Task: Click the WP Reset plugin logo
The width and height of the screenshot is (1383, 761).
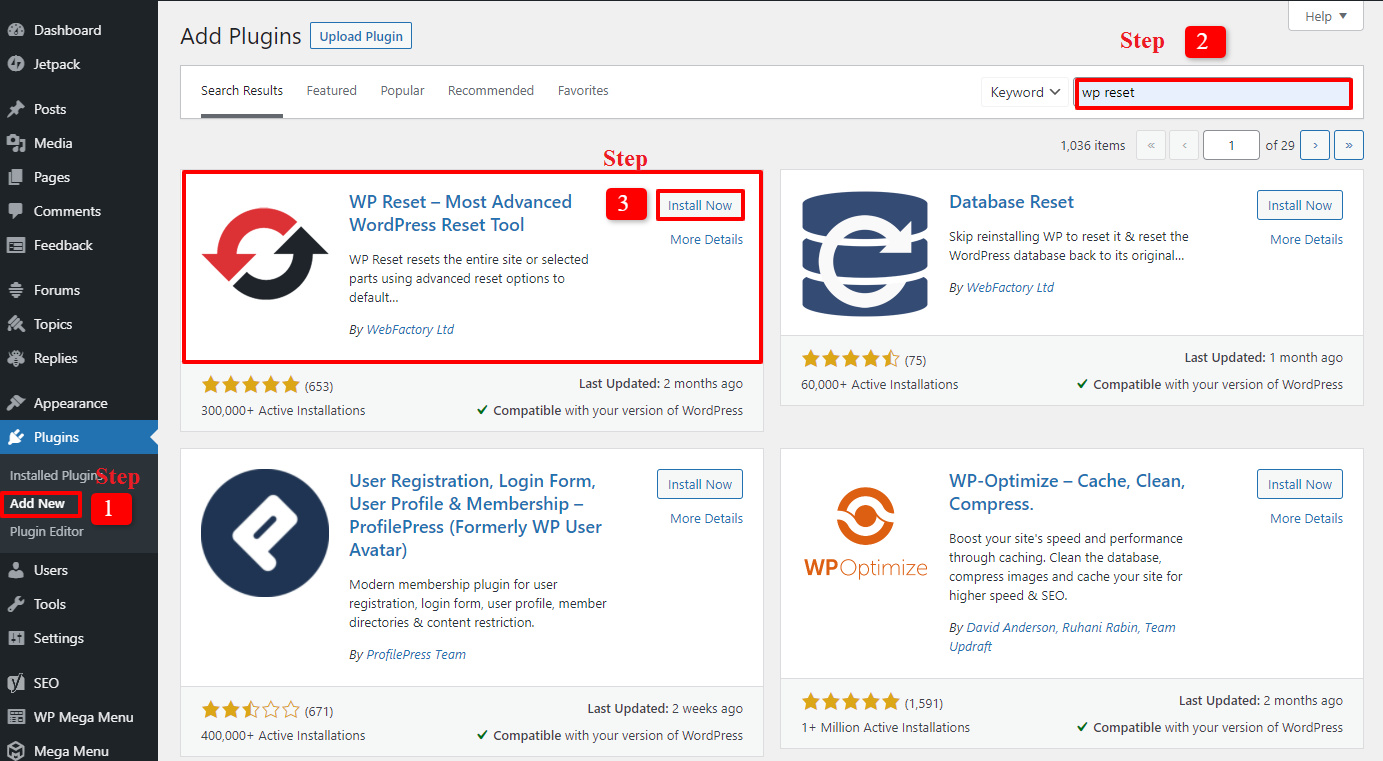Action: pos(265,253)
